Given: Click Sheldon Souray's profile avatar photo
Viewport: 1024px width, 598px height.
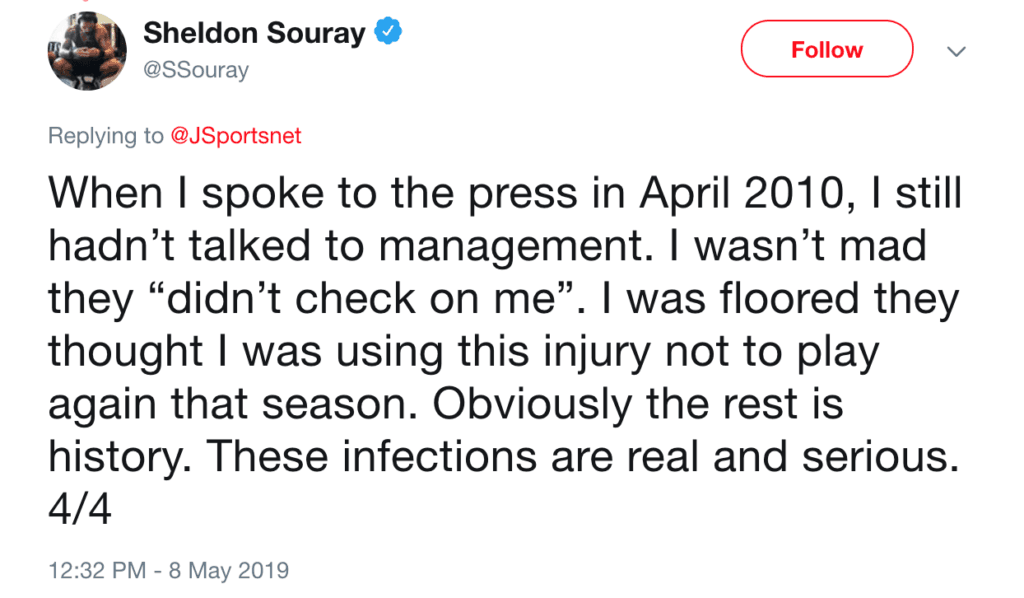Looking at the screenshot, I should [87, 51].
